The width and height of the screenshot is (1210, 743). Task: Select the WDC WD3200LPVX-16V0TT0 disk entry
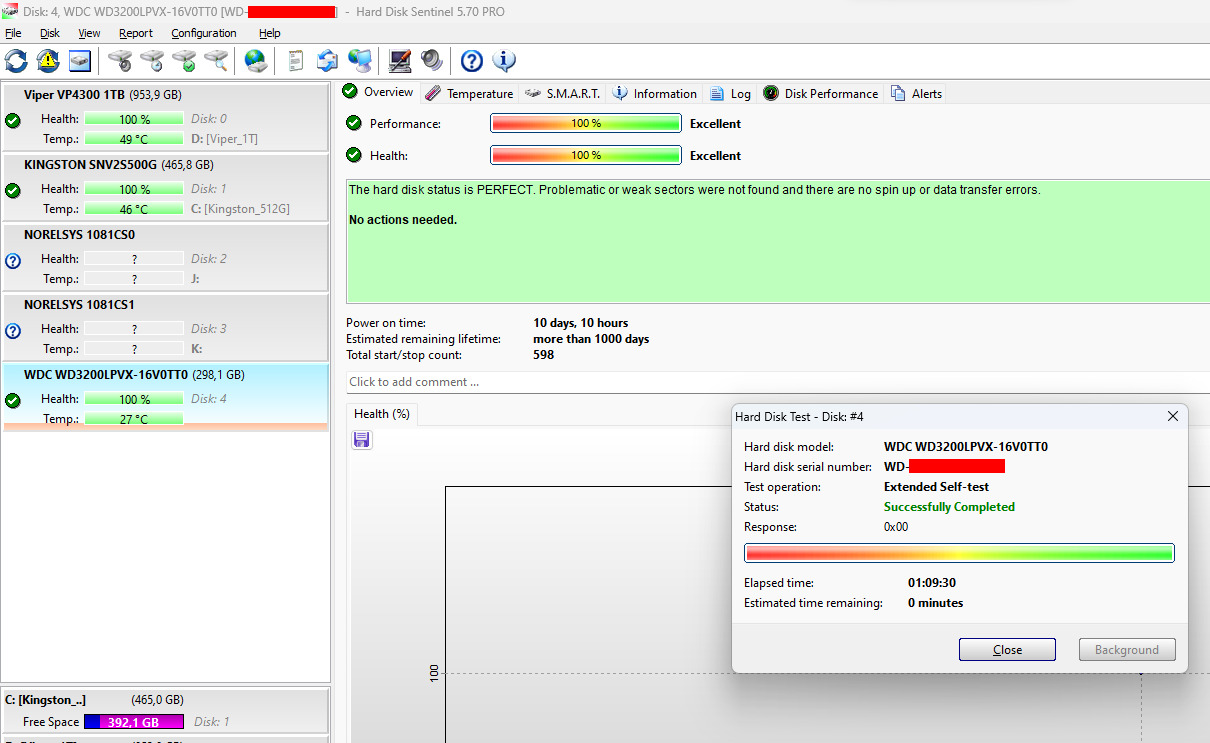(165, 398)
